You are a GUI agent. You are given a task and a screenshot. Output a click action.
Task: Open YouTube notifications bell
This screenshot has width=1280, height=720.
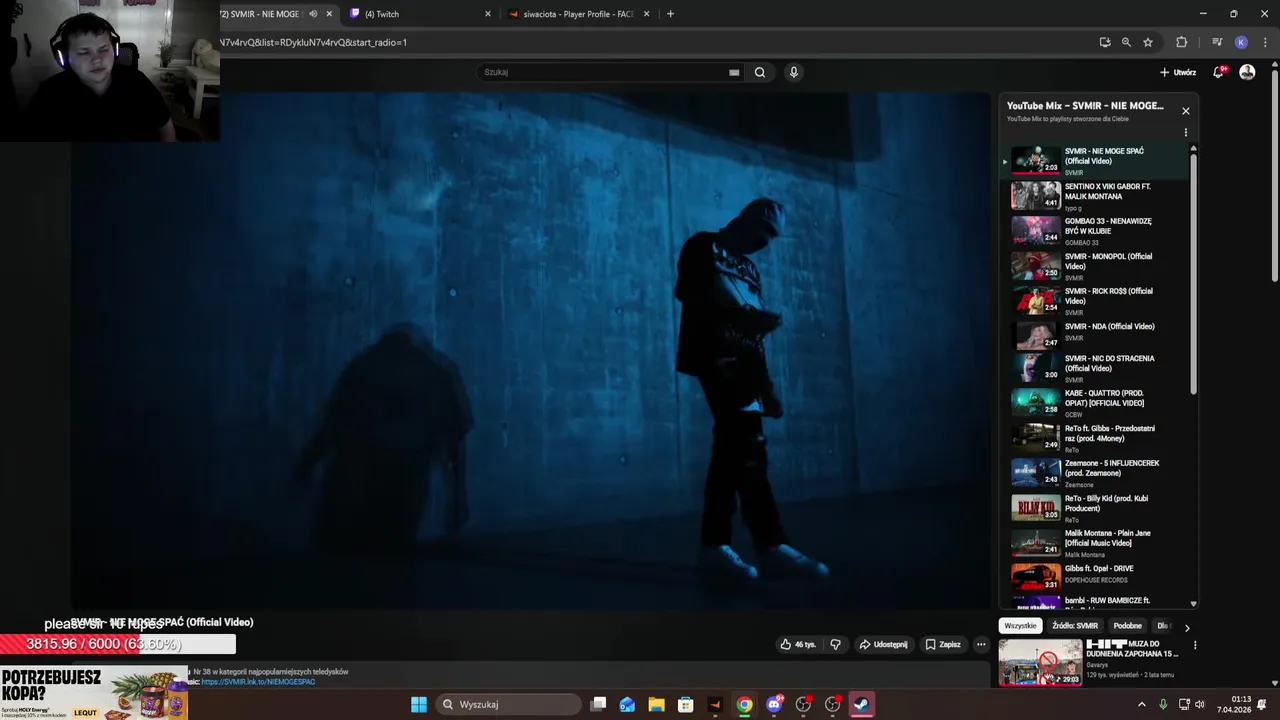1219,72
